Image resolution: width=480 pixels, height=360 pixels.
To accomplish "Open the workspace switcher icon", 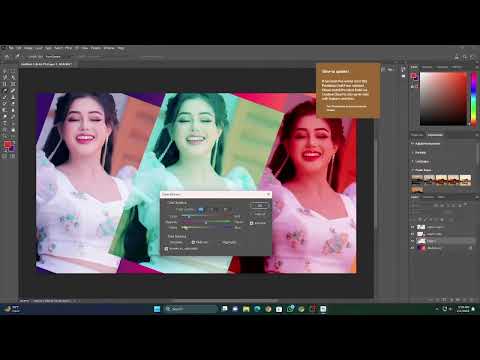I will point(473,57).
